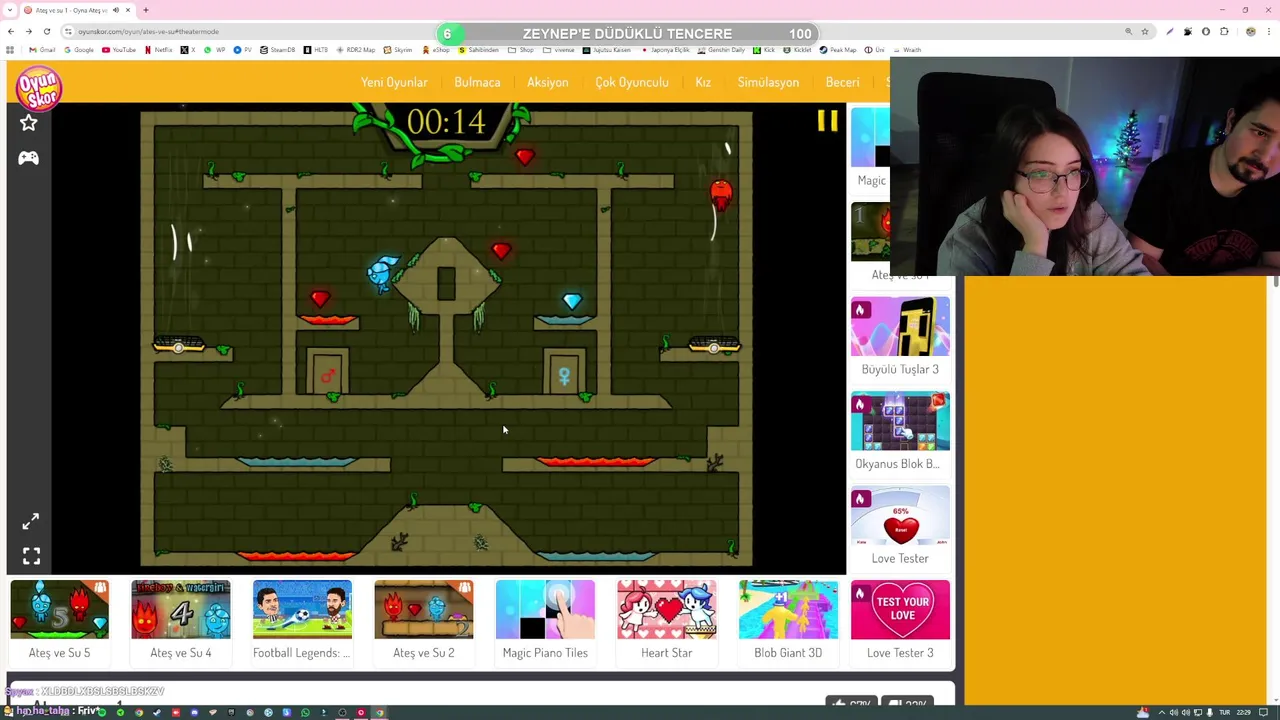Click the 'Büyülü Tuşlar 3' title text
The image size is (1280, 720).
(900, 369)
